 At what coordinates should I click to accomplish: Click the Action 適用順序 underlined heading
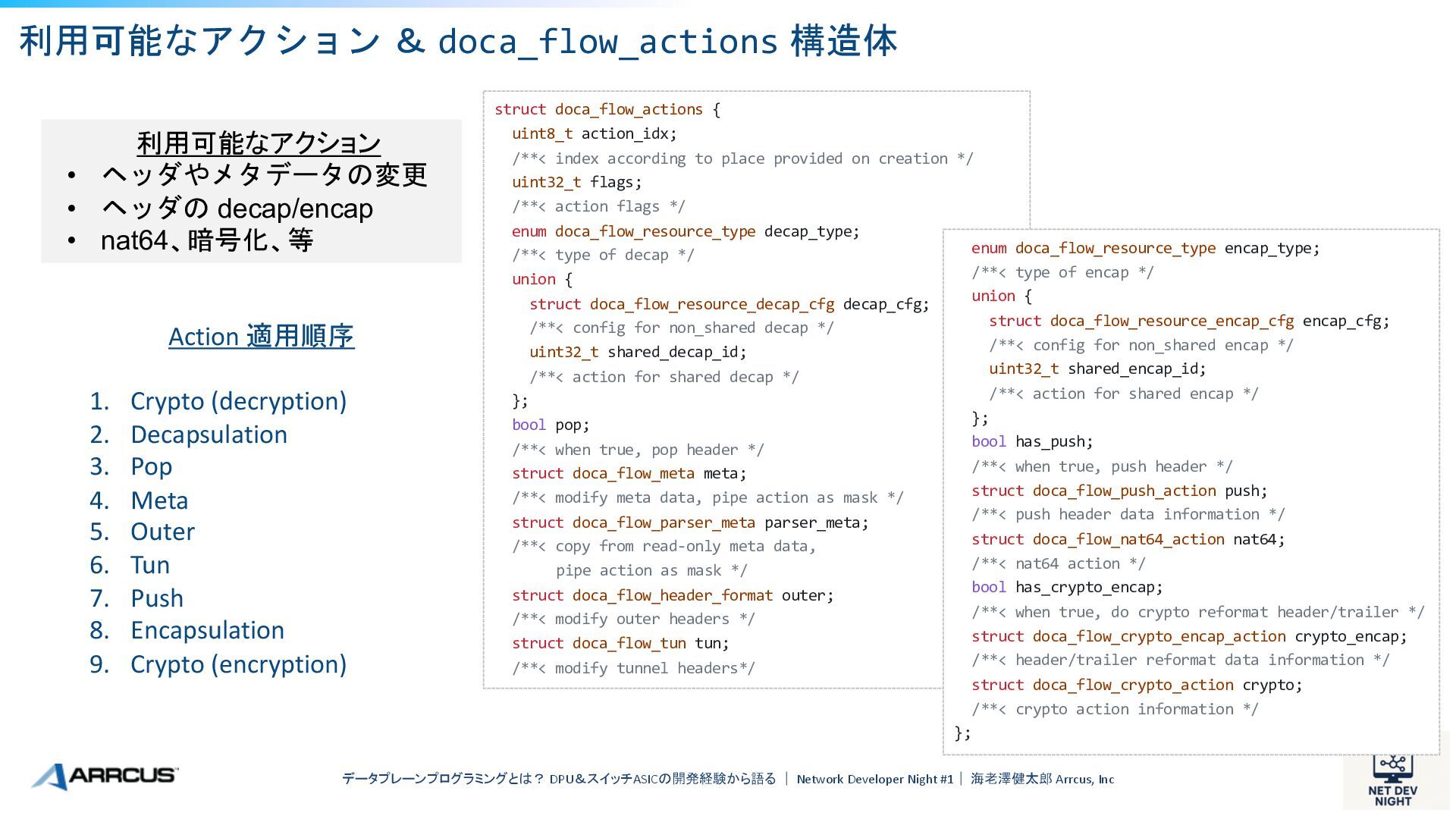tap(261, 336)
